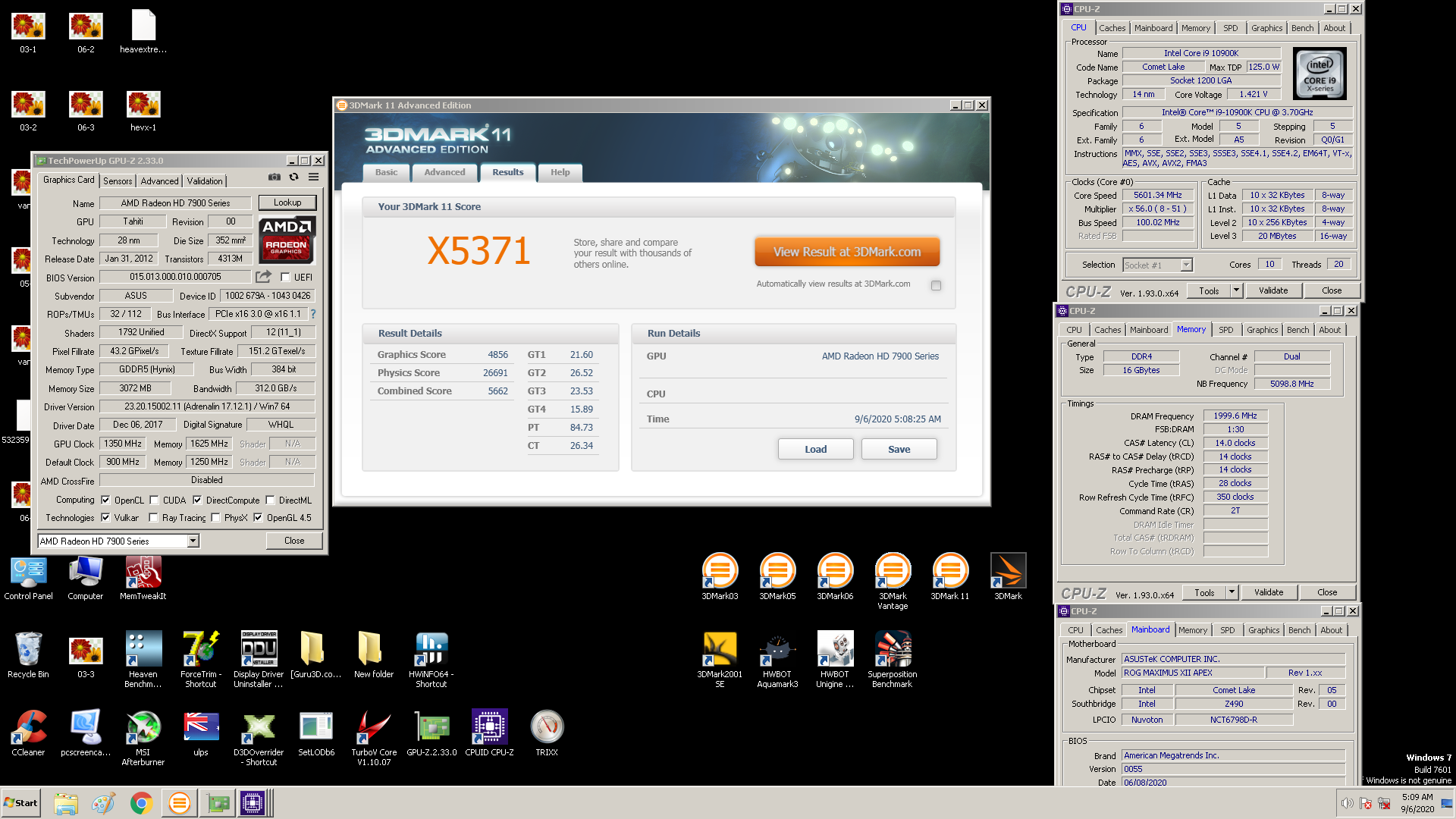Select the Basic tab in 3DMark 11
This screenshot has height=819, width=1456.
pos(386,172)
